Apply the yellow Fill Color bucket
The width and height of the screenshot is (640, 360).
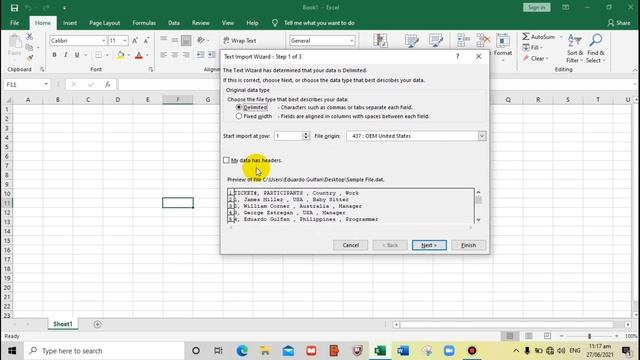pyautogui.click(x=121, y=55)
